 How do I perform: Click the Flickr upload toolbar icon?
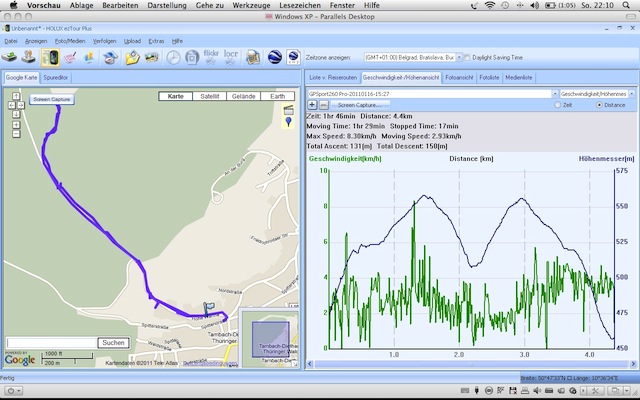(x=211, y=57)
